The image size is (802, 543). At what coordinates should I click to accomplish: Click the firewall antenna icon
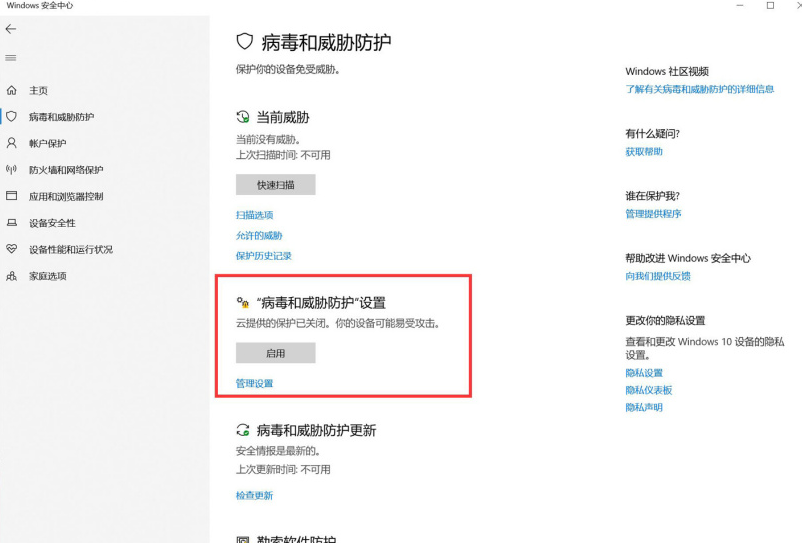click(11, 169)
